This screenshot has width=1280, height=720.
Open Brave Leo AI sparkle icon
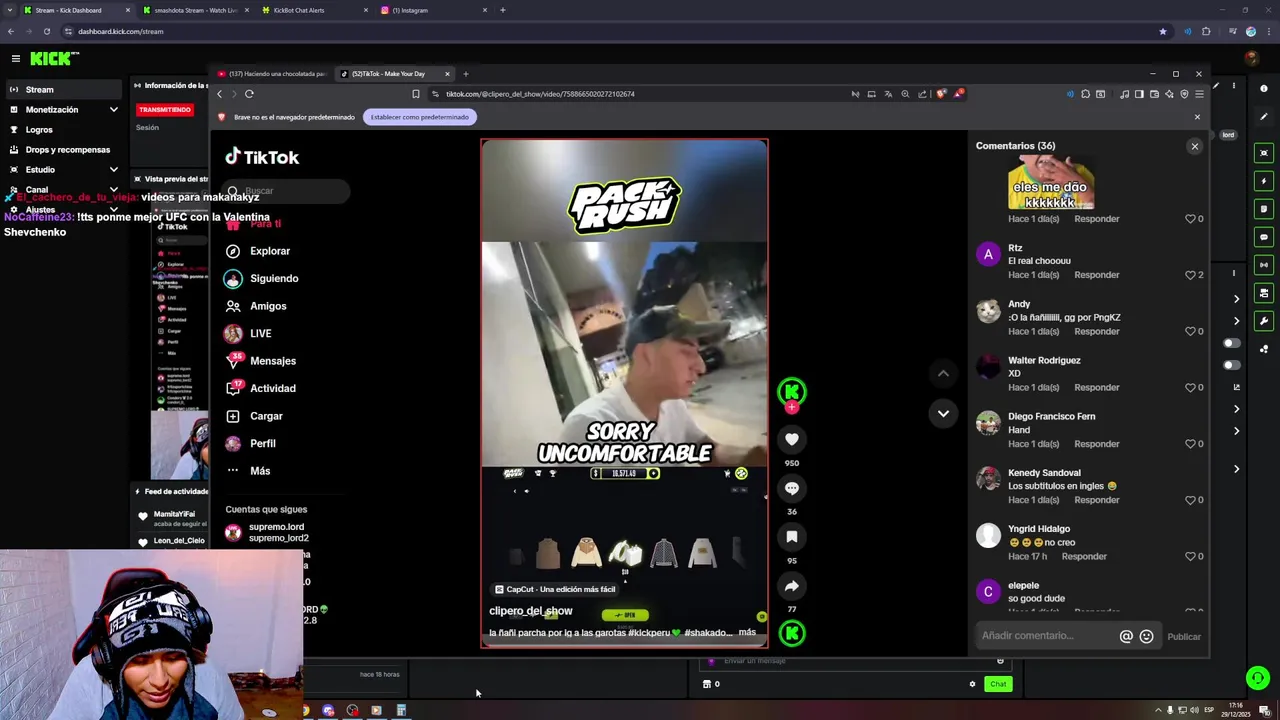[x=1170, y=94]
